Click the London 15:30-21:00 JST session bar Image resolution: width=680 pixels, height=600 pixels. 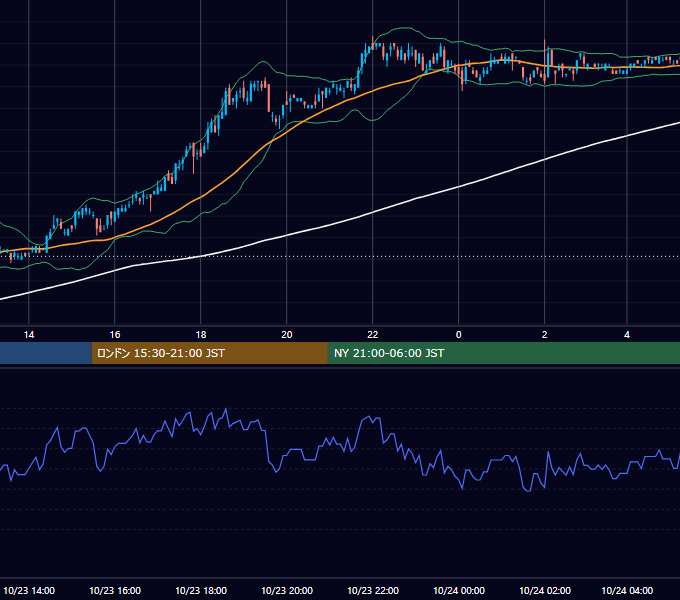coord(209,353)
